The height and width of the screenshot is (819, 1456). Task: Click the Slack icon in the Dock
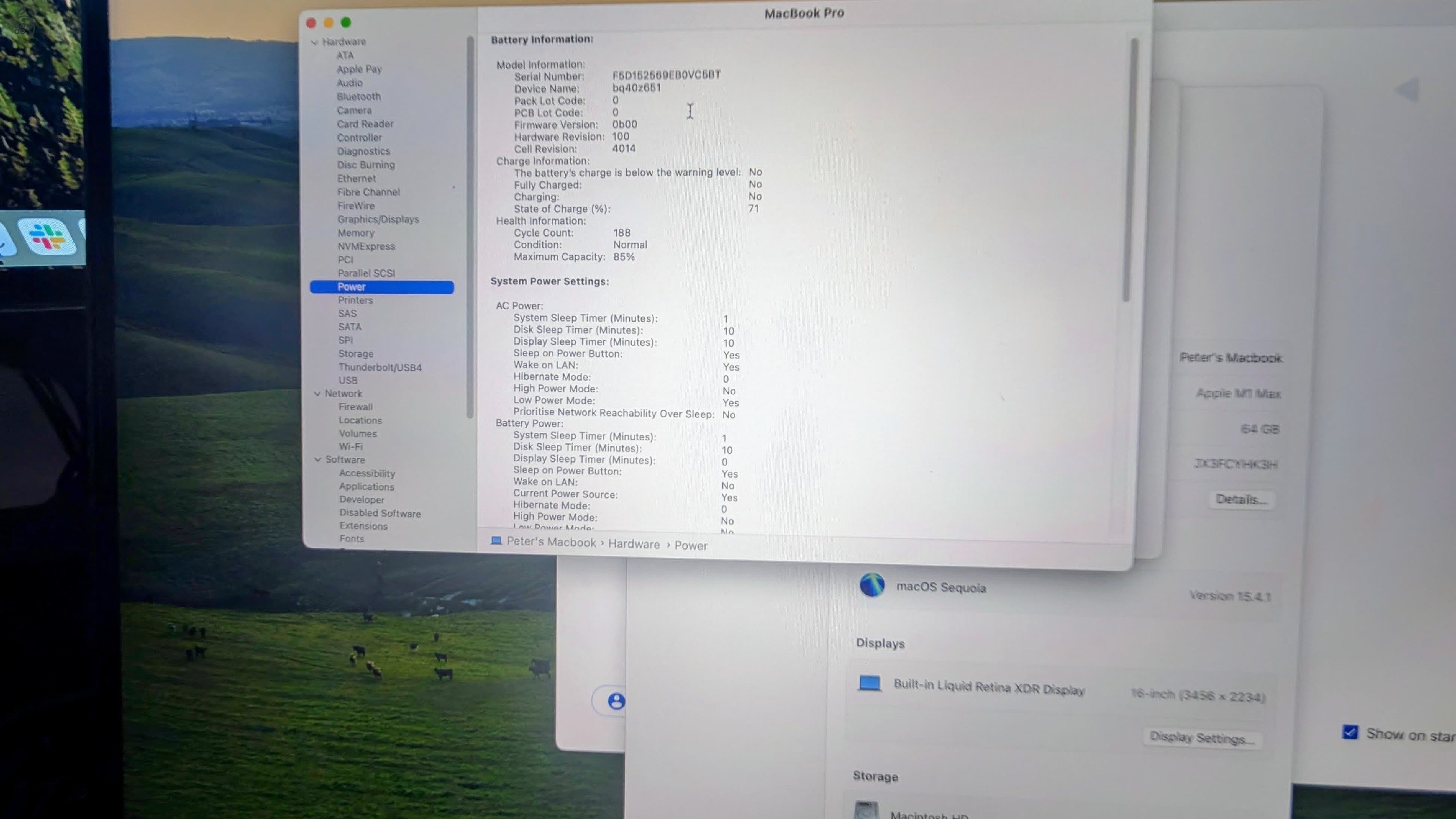pos(48,236)
